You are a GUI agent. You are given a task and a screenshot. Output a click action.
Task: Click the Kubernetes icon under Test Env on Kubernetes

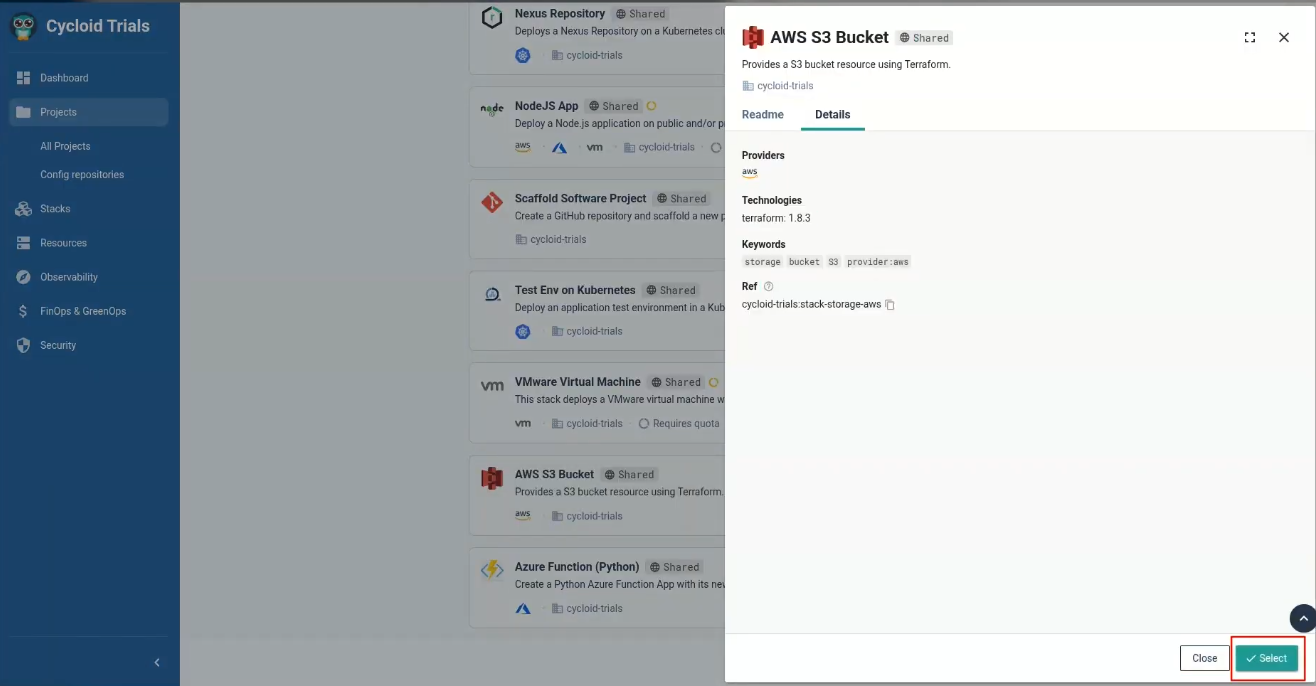click(x=522, y=332)
